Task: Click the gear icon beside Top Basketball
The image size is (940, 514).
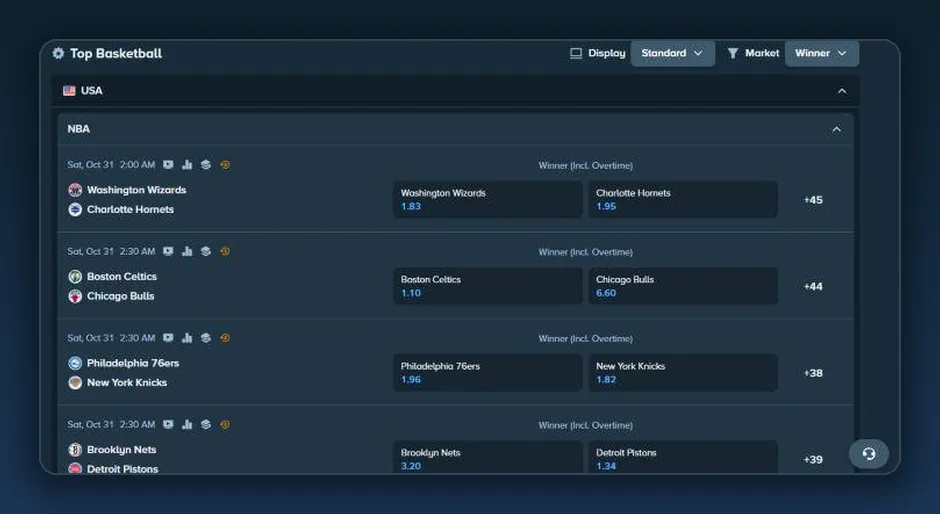Action: 58,53
